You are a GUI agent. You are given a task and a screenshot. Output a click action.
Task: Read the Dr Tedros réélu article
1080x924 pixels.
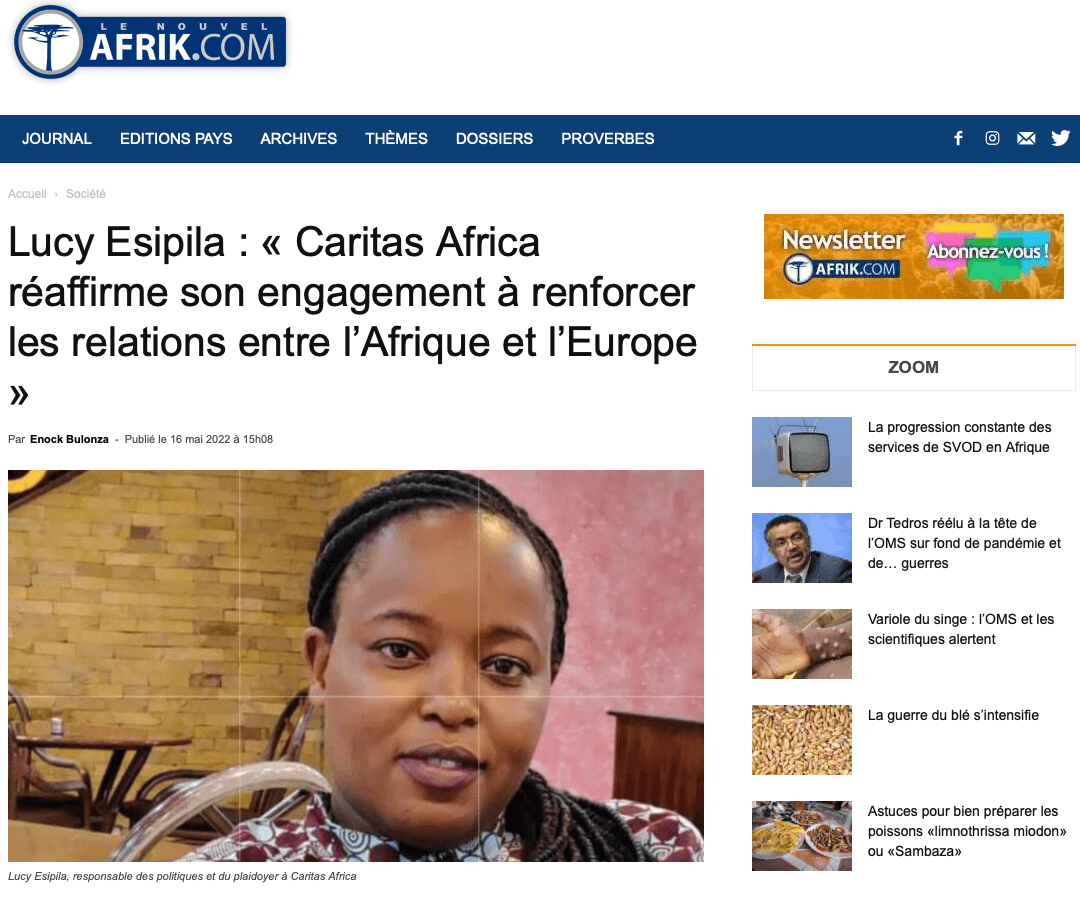coord(964,543)
